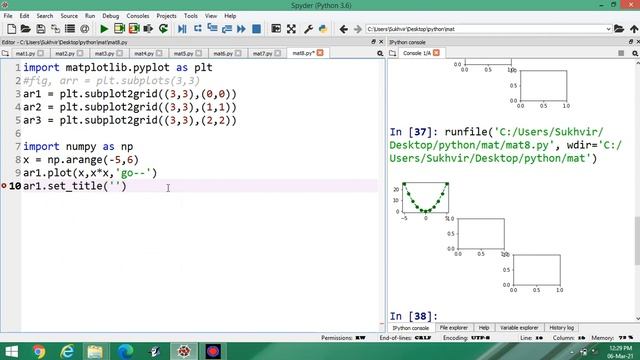Open History log pane tab
Viewport: 640px width, 360px height.
(x=561, y=328)
